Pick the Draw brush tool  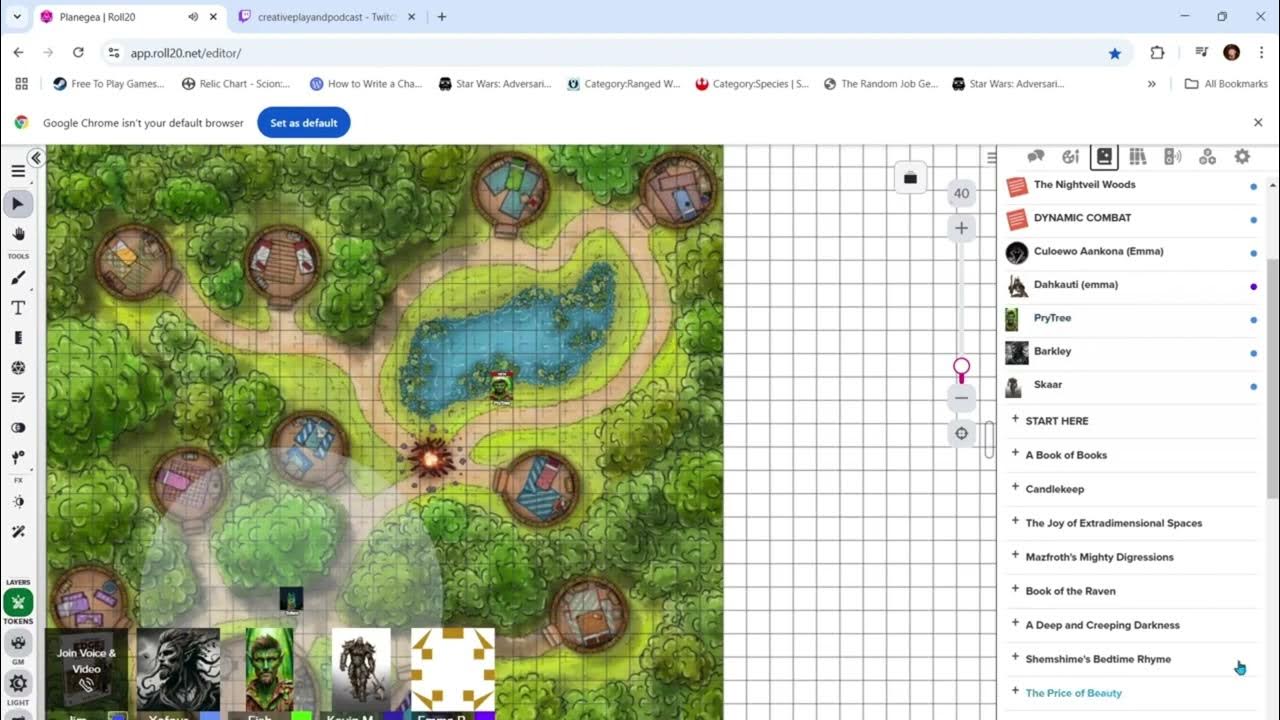pyautogui.click(x=18, y=279)
